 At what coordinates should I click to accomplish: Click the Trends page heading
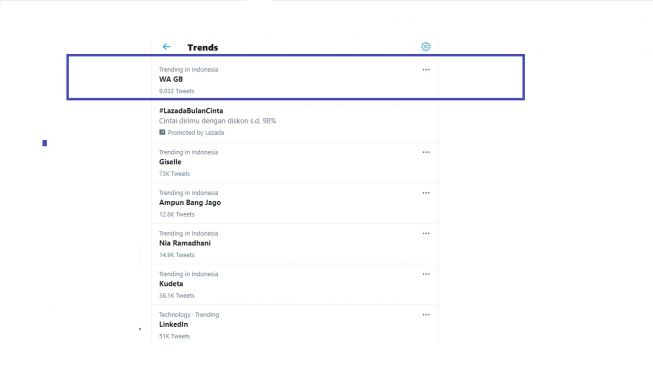[202, 47]
